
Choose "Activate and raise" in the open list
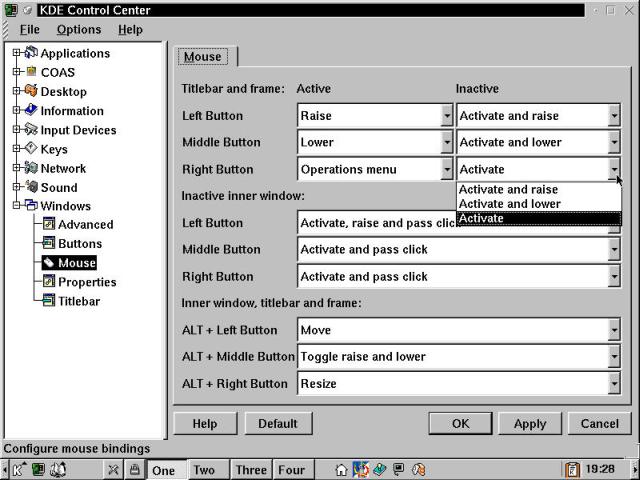pyautogui.click(x=508, y=190)
